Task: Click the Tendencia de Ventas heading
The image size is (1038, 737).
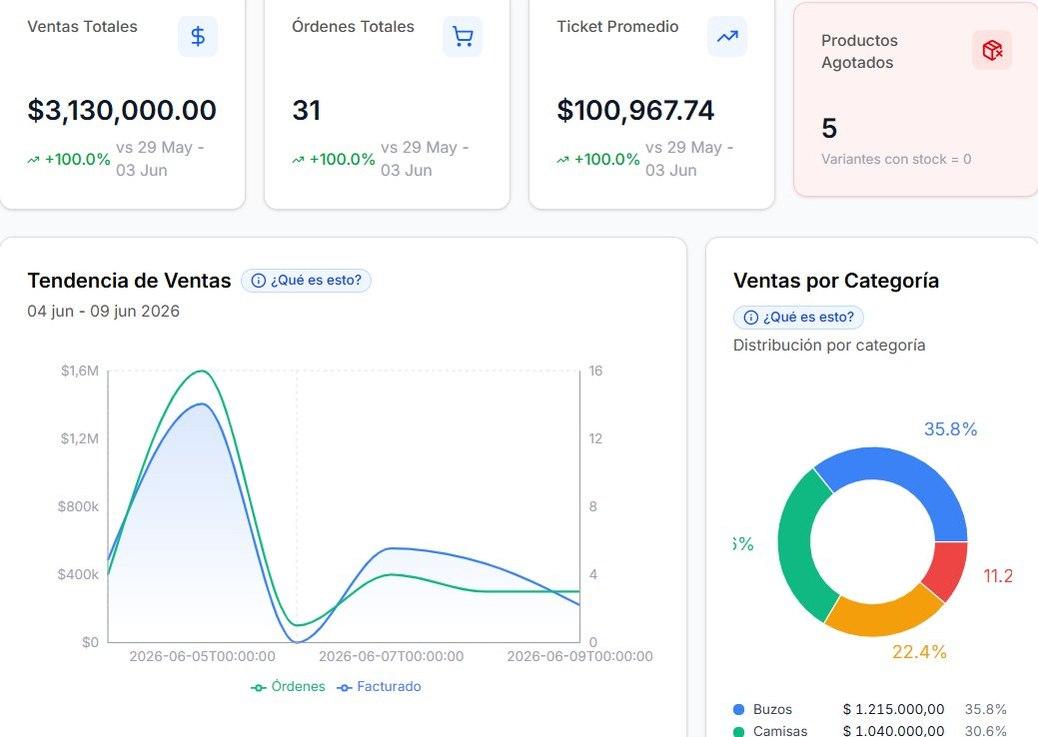Action: click(x=129, y=281)
